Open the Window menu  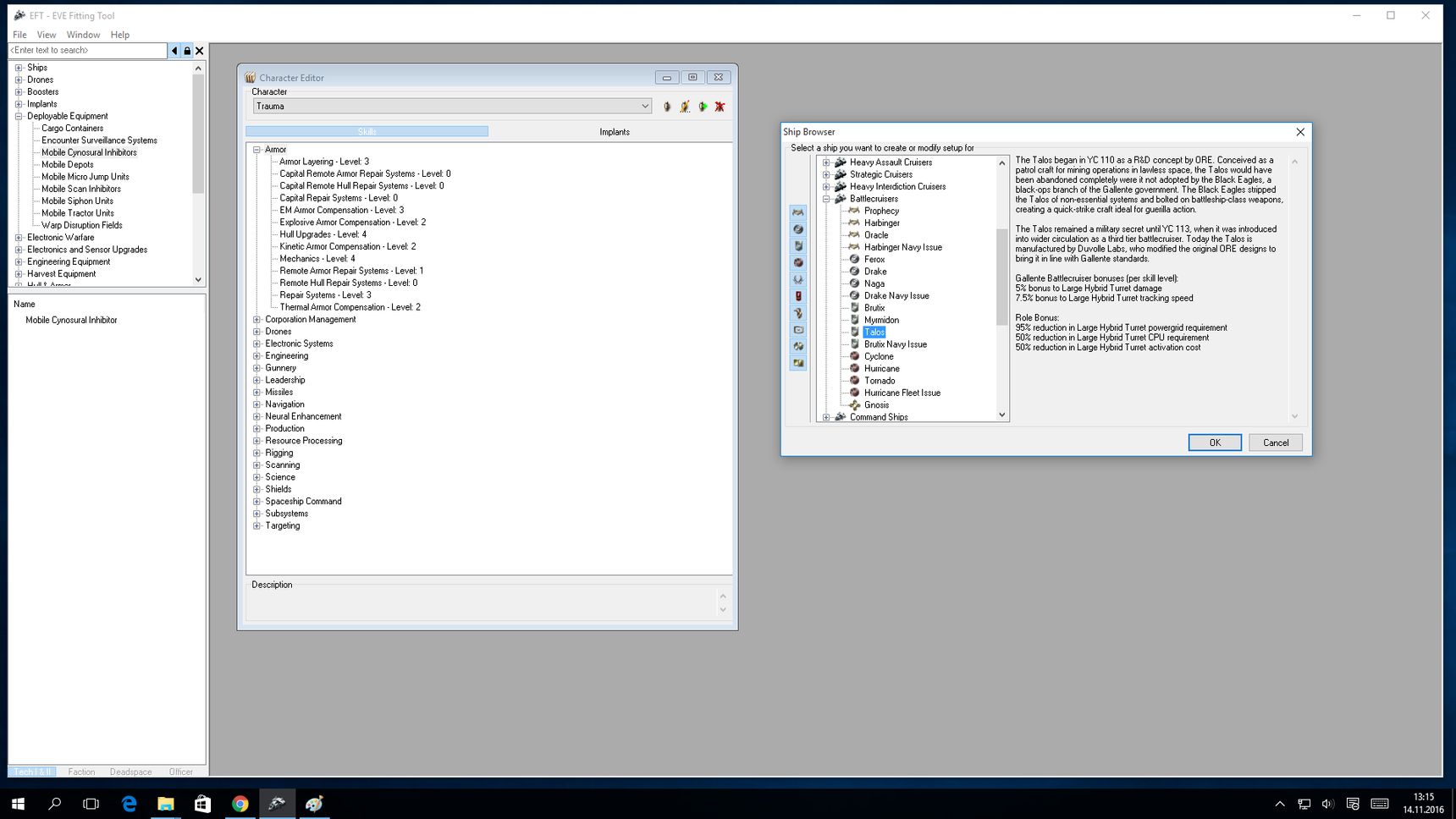[x=83, y=35]
